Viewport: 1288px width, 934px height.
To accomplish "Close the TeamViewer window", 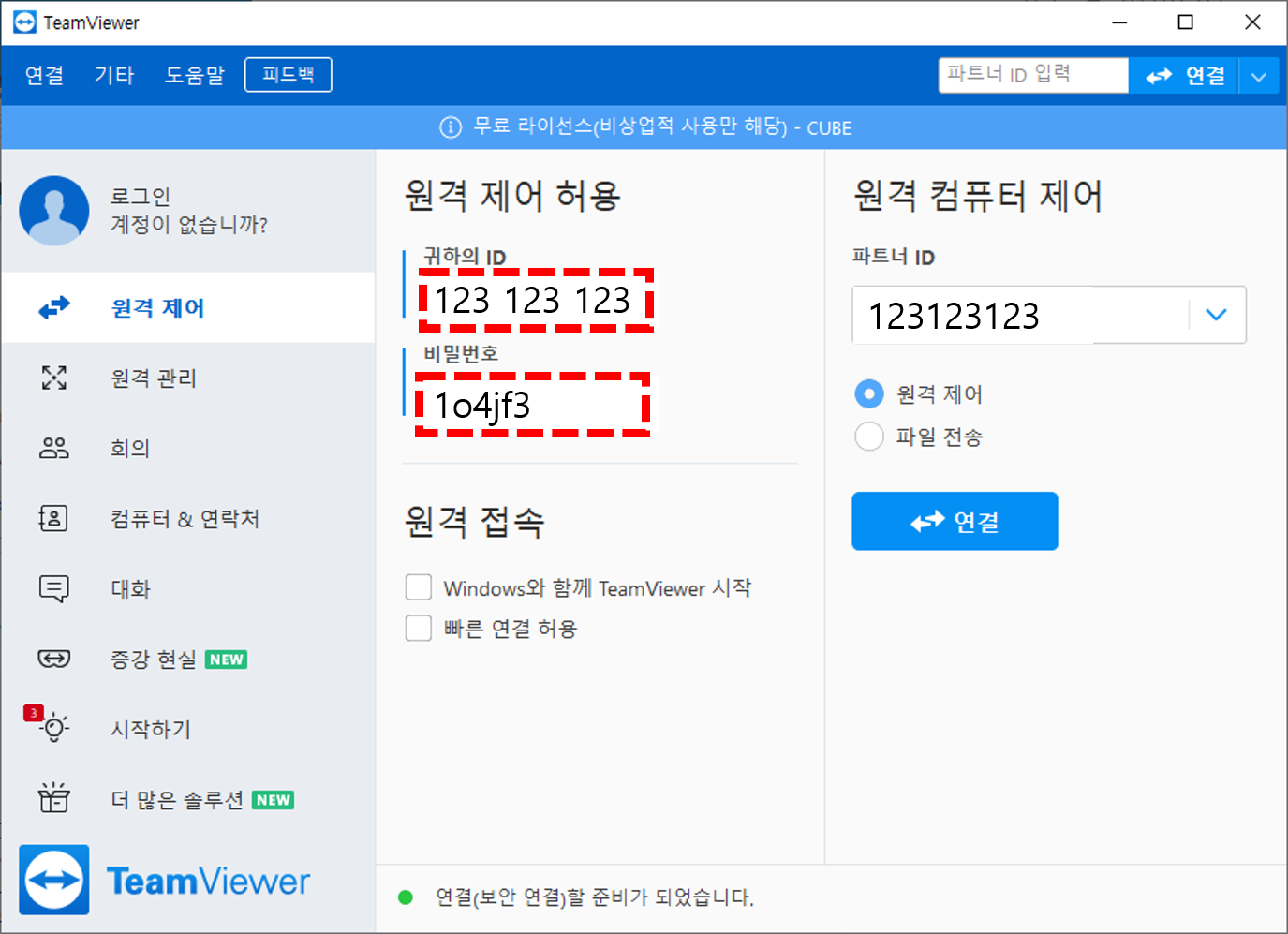I will [x=1252, y=22].
